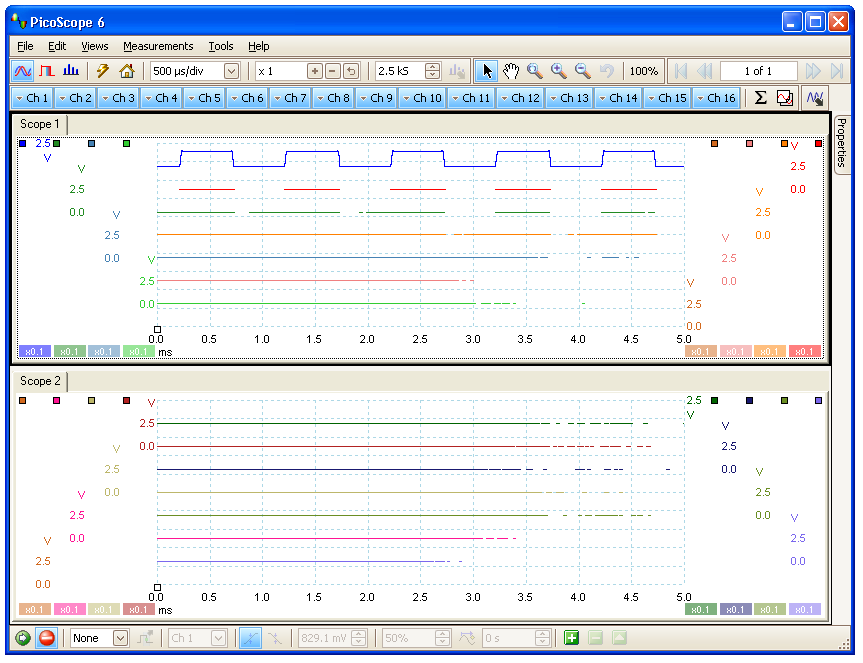Screen dimensions: 863x663
Task: Click the red Stop capture button
Action: tap(47, 638)
